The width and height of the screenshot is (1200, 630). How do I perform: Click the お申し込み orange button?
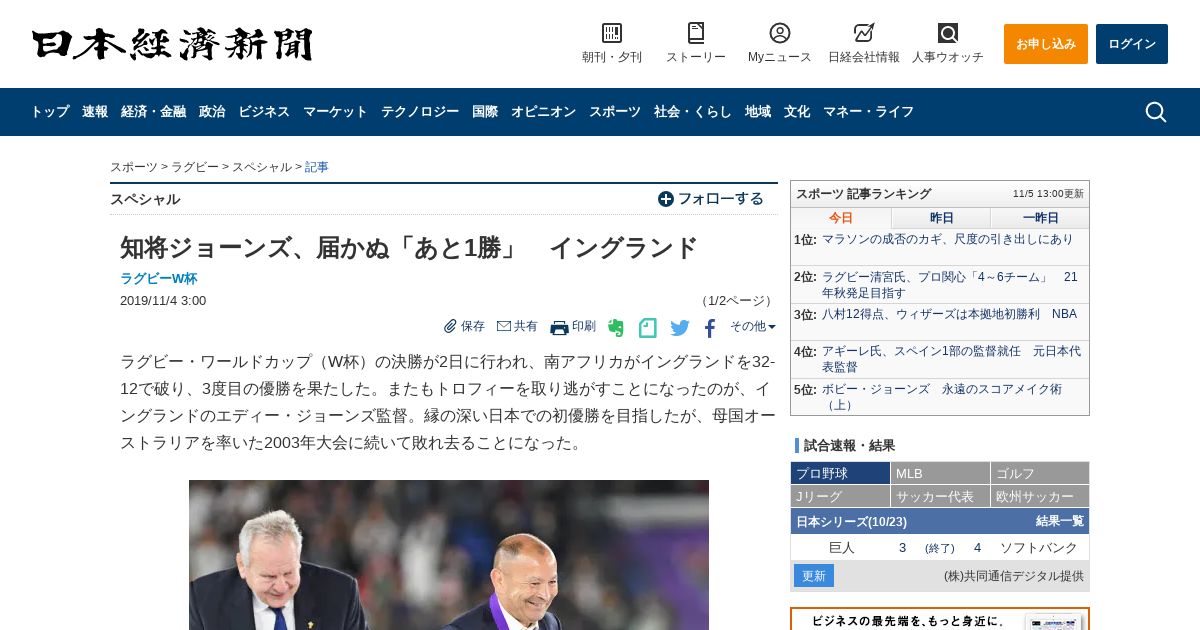[1046, 44]
